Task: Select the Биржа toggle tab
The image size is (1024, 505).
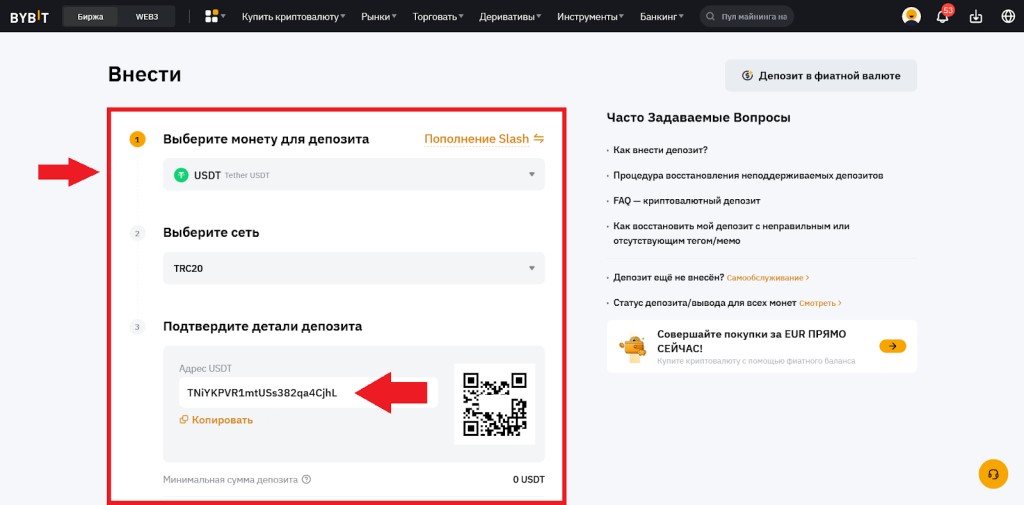Action: pyautogui.click(x=91, y=17)
